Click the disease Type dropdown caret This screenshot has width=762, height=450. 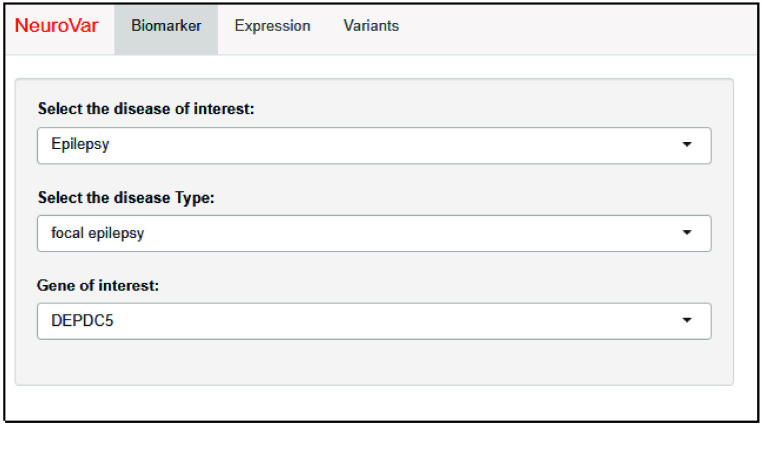[x=687, y=233]
